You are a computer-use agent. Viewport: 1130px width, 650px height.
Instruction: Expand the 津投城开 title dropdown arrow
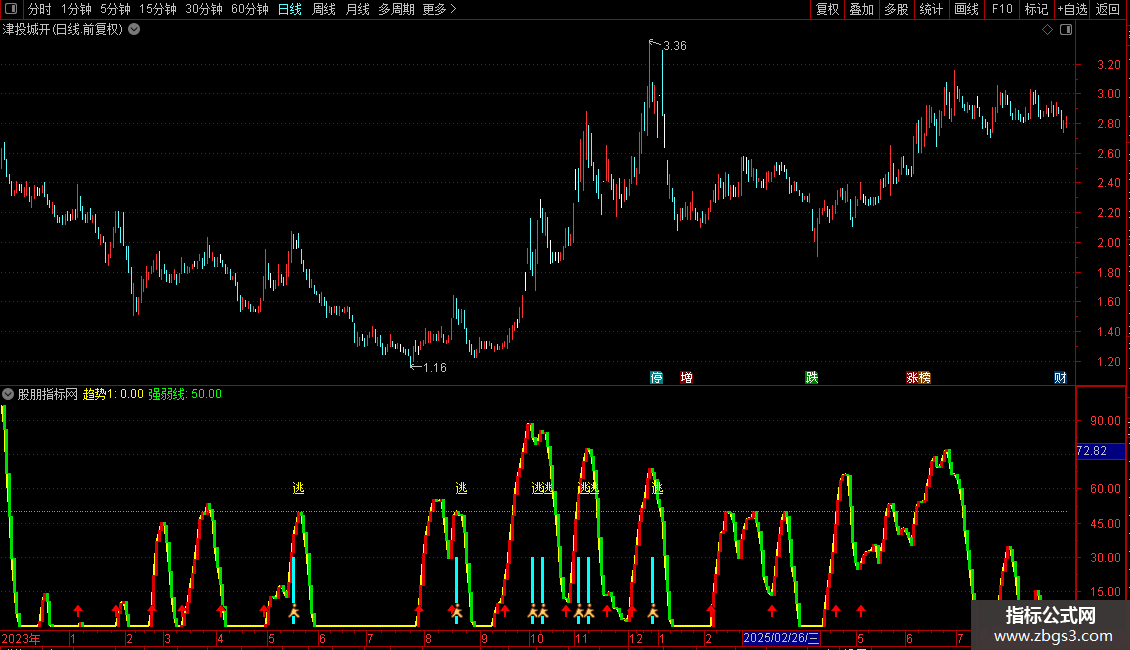(134, 30)
